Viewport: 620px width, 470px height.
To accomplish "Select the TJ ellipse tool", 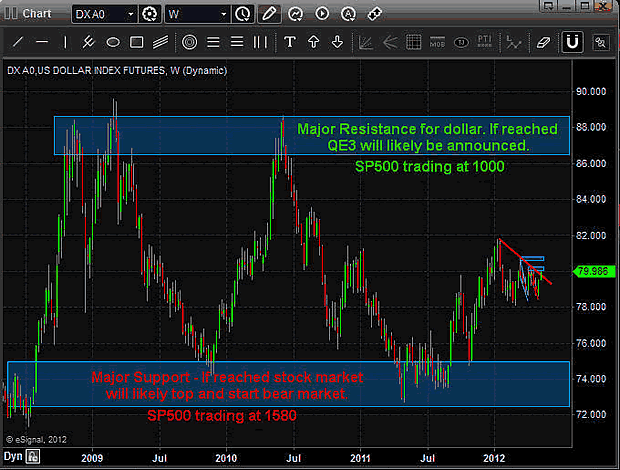I will coord(461,42).
